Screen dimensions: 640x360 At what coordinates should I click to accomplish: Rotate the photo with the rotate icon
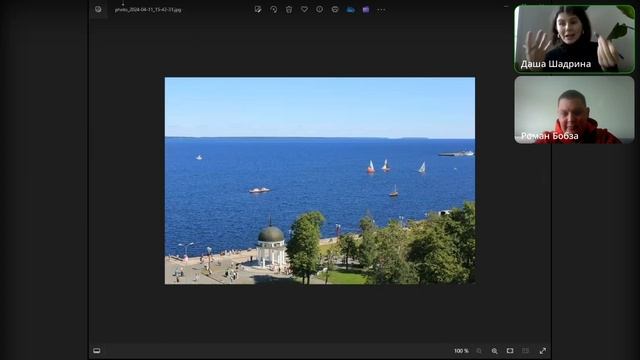point(273,9)
